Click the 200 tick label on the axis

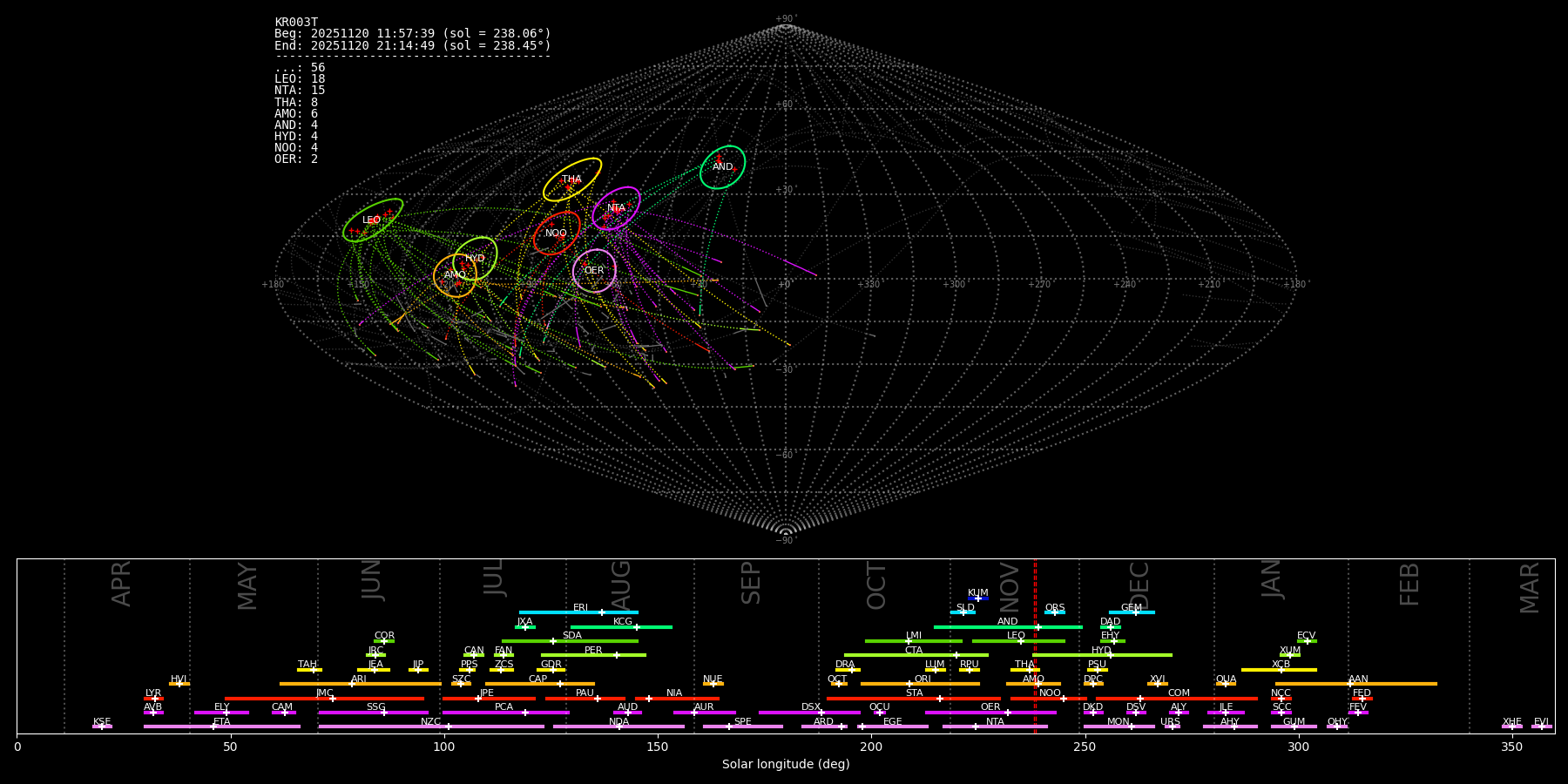[871, 747]
